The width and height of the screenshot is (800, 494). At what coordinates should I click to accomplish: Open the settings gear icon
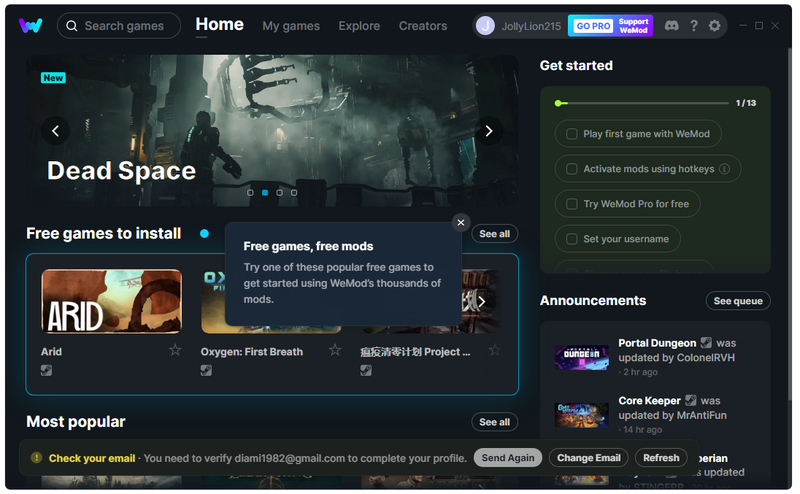[x=714, y=26]
